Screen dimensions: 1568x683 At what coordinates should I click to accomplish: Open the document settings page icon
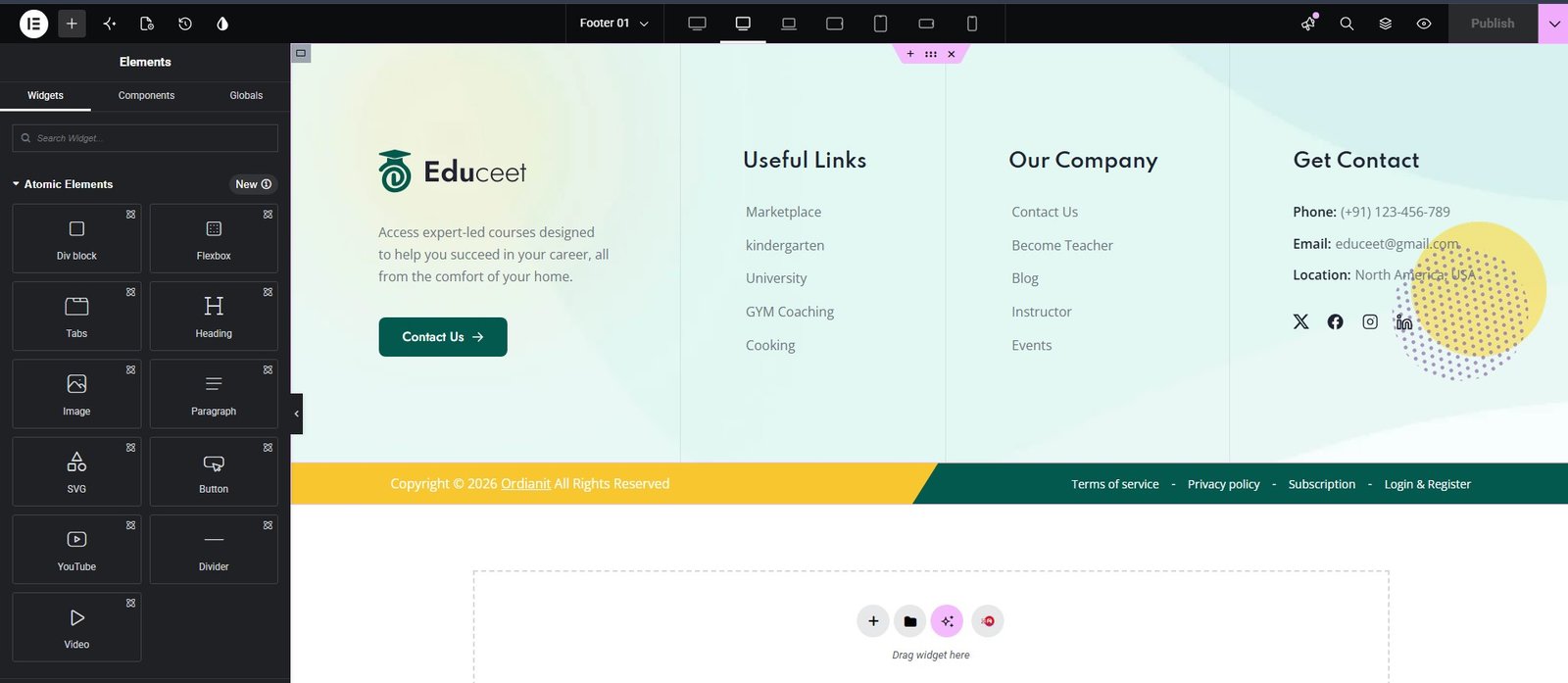(x=147, y=24)
